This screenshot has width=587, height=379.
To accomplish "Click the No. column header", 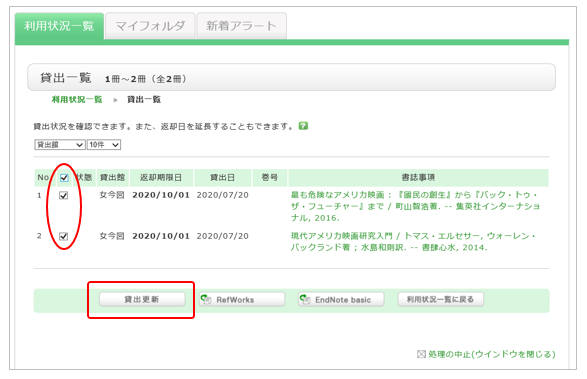I will (43, 178).
